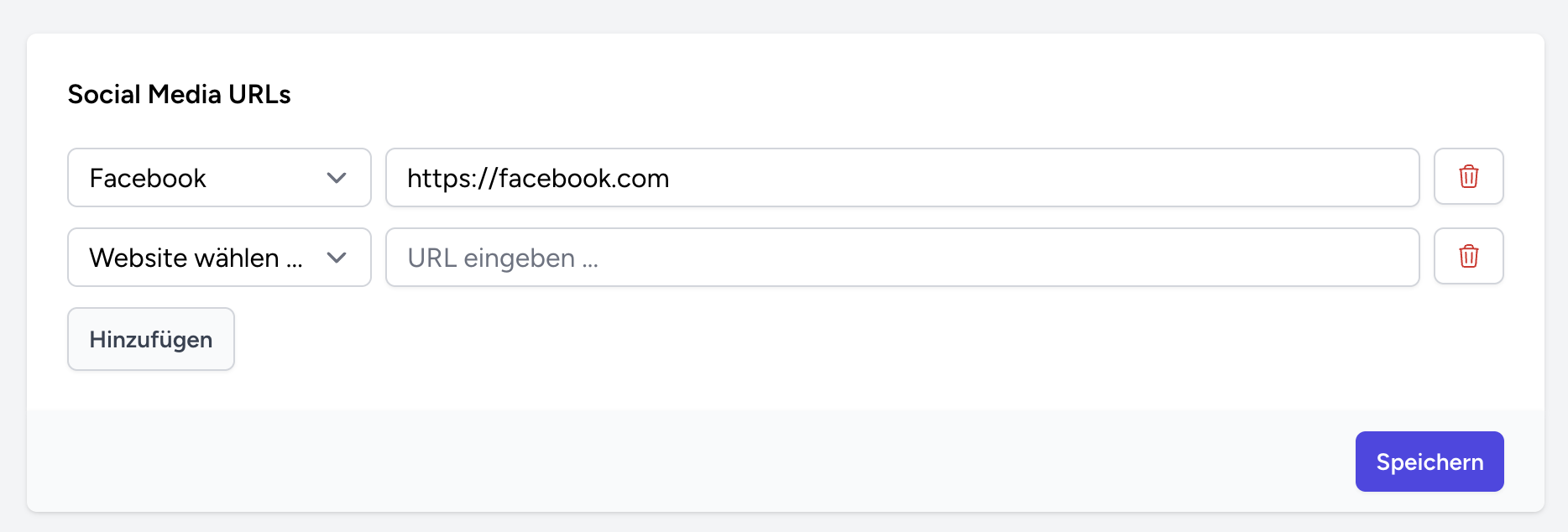Click the chevron arrow in the Facebook dropdown
The image size is (1568, 532).
tap(337, 178)
